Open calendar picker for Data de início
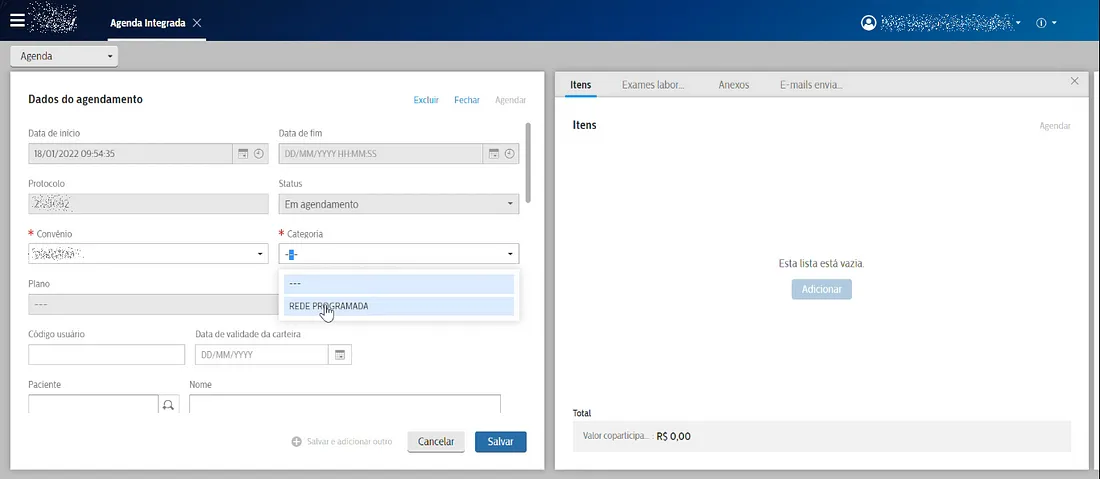 pos(243,154)
